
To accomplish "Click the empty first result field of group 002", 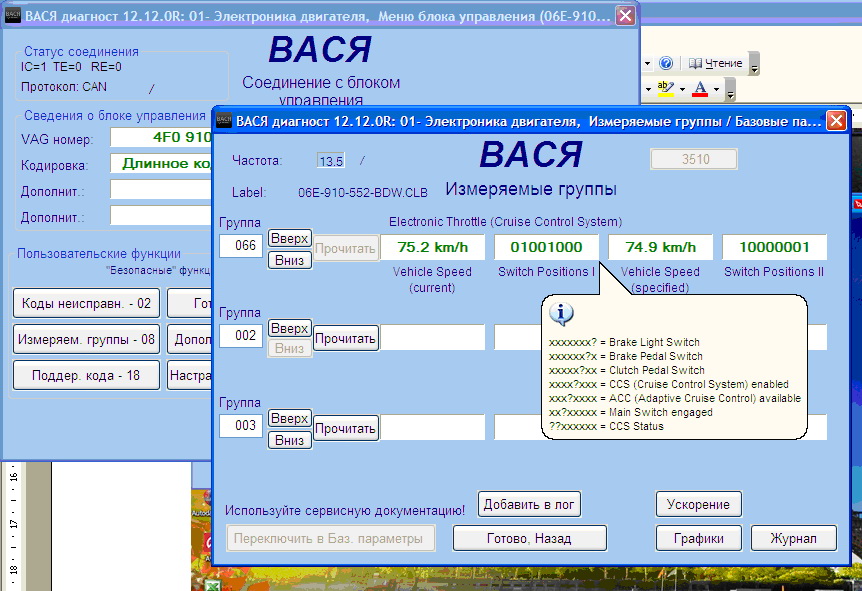I will pos(433,337).
